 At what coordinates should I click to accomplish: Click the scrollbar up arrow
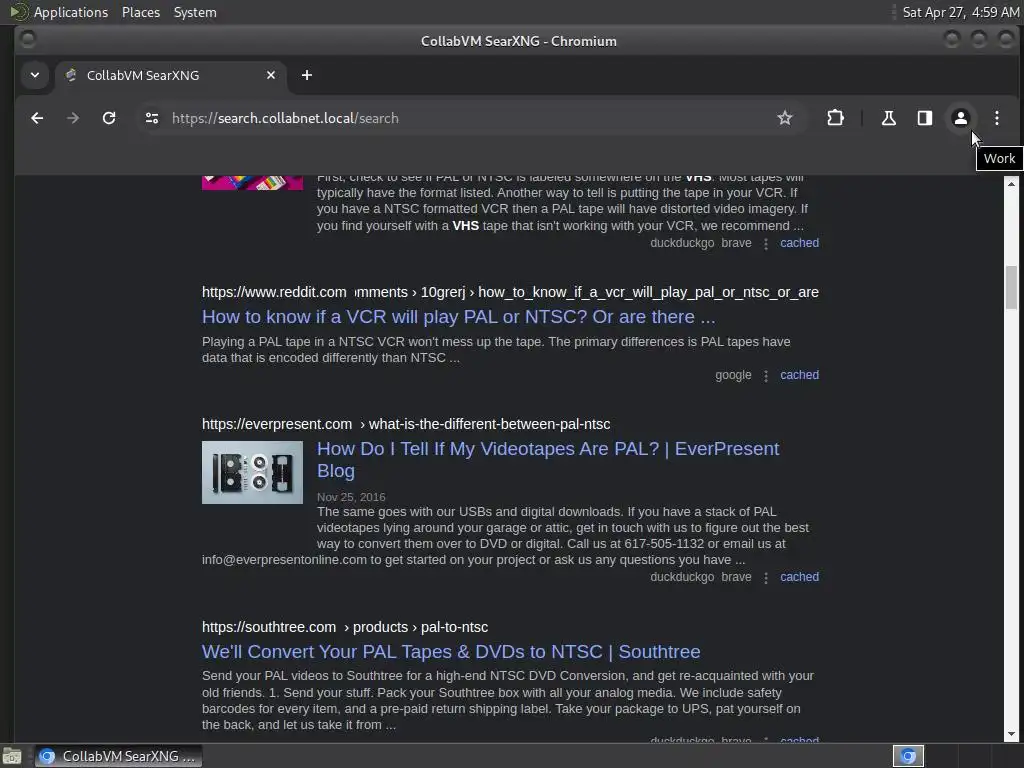pyautogui.click(x=1011, y=184)
